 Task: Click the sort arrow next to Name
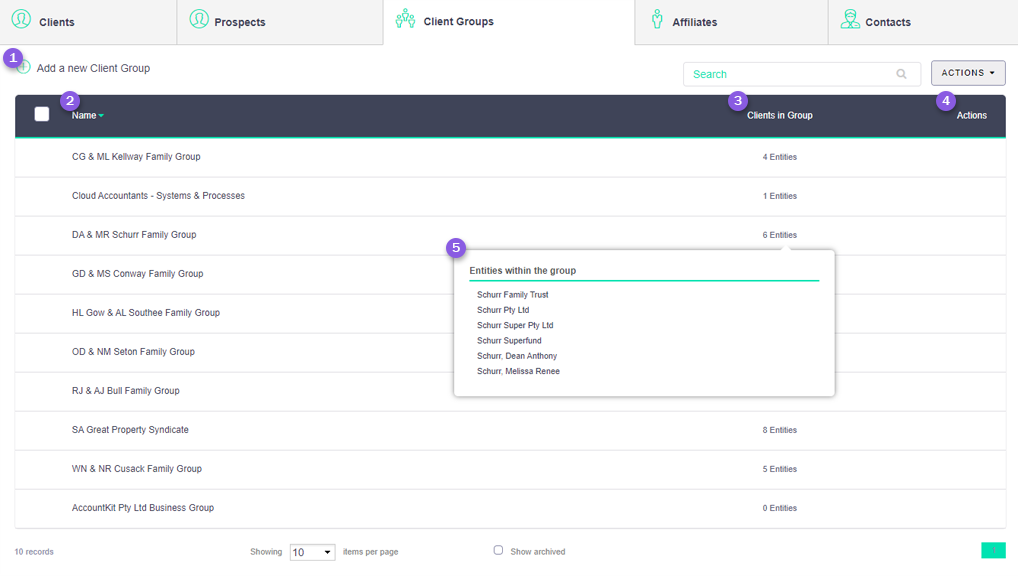click(99, 115)
